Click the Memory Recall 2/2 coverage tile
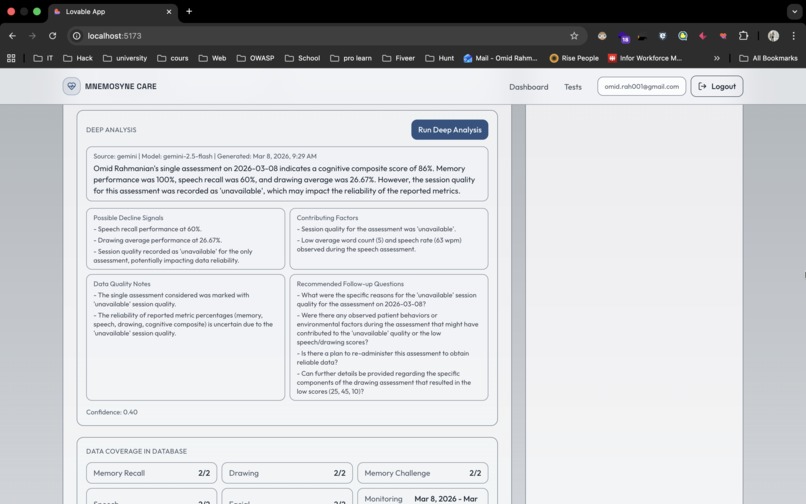Image resolution: width=806 pixels, height=504 pixels. click(x=152, y=473)
